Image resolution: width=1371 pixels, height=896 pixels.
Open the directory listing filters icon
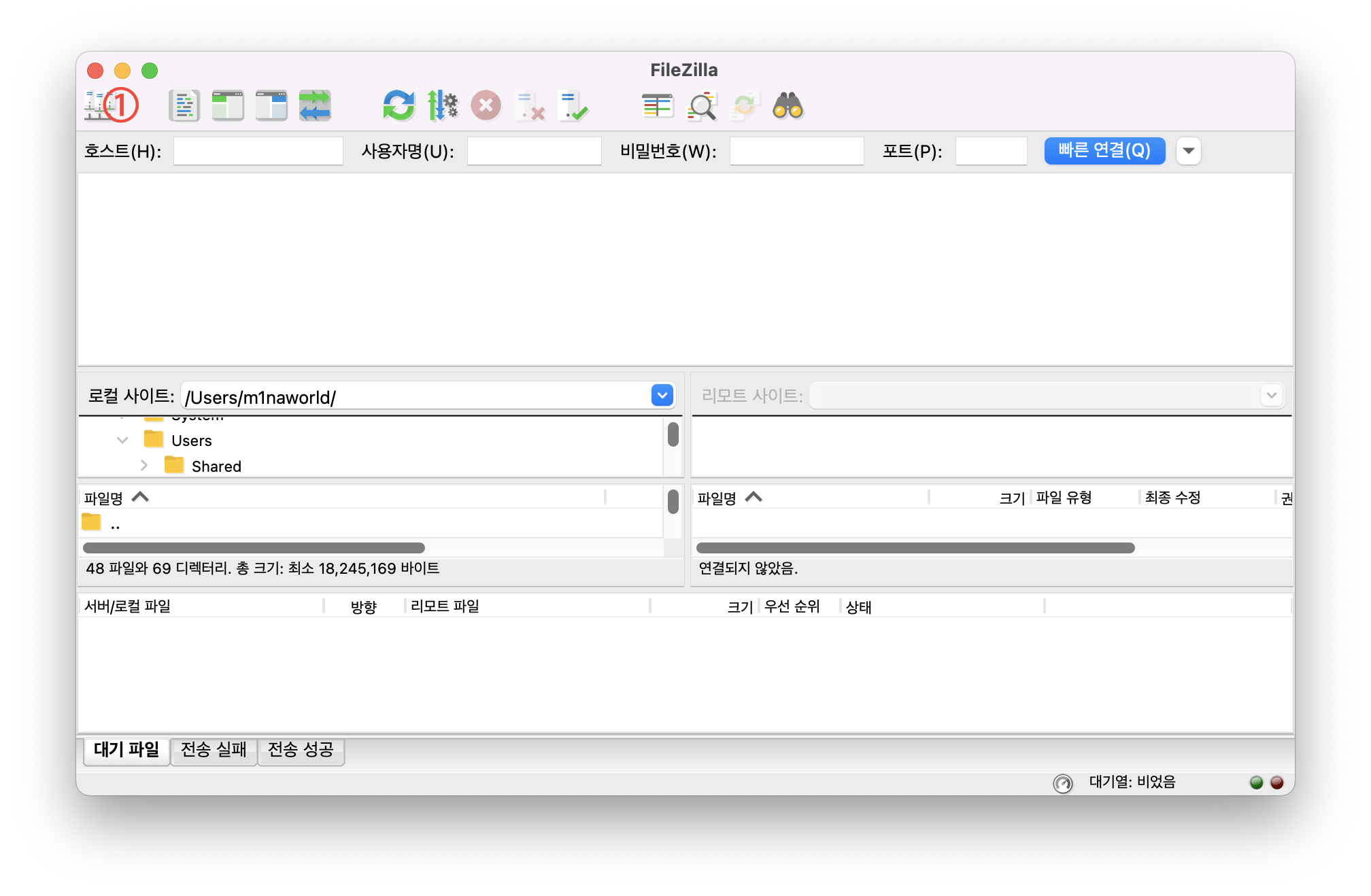coord(658,106)
